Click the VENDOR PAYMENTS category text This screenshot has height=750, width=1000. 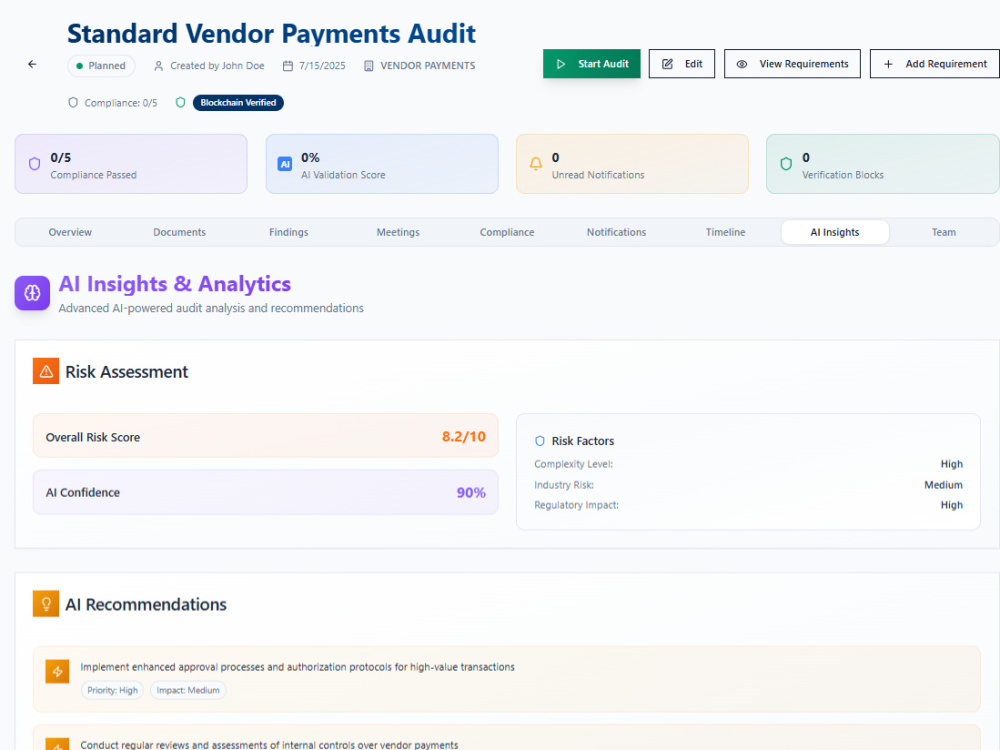(427, 66)
